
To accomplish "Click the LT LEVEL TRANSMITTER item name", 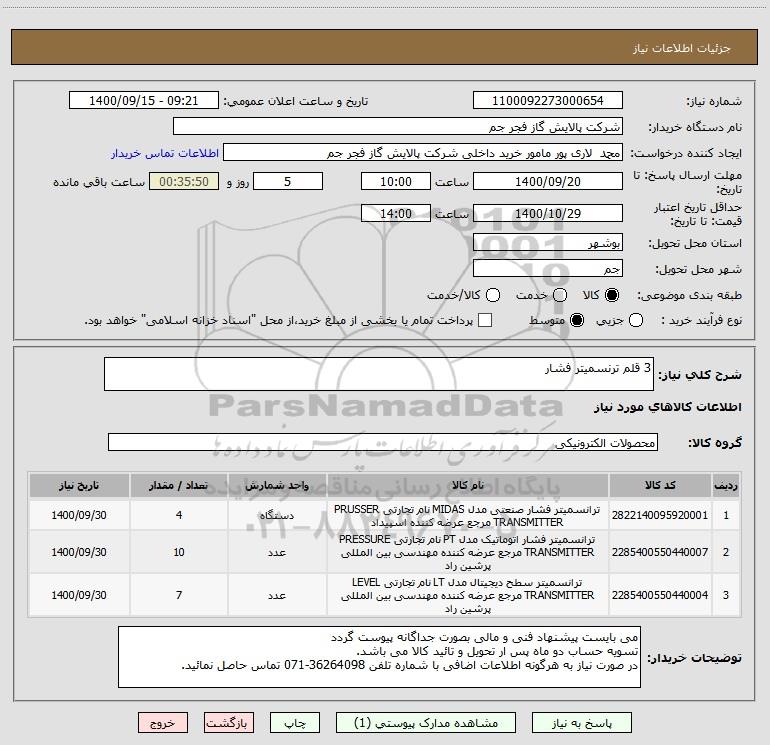I will tap(467, 595).
